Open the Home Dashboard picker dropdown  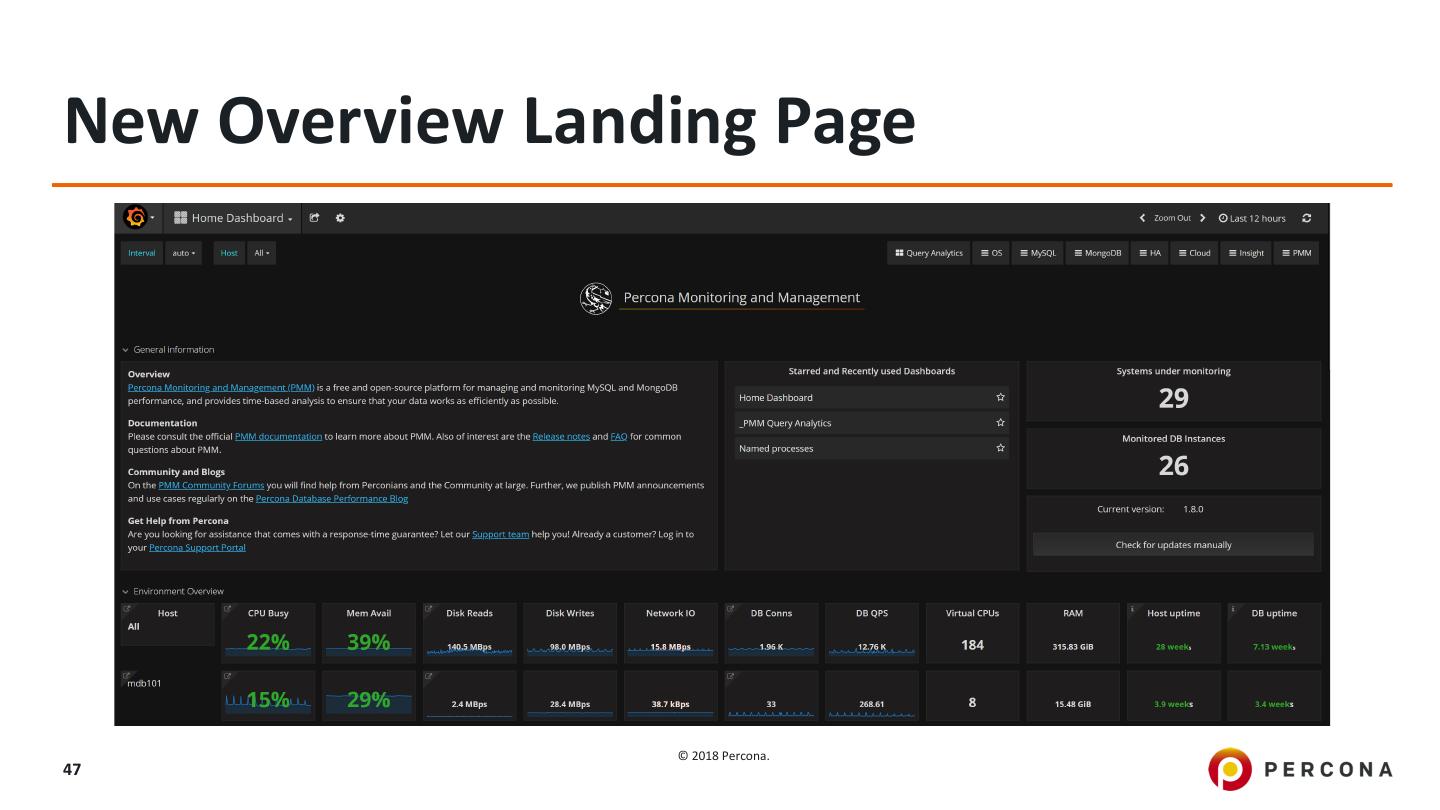click(x=233, y=218)
